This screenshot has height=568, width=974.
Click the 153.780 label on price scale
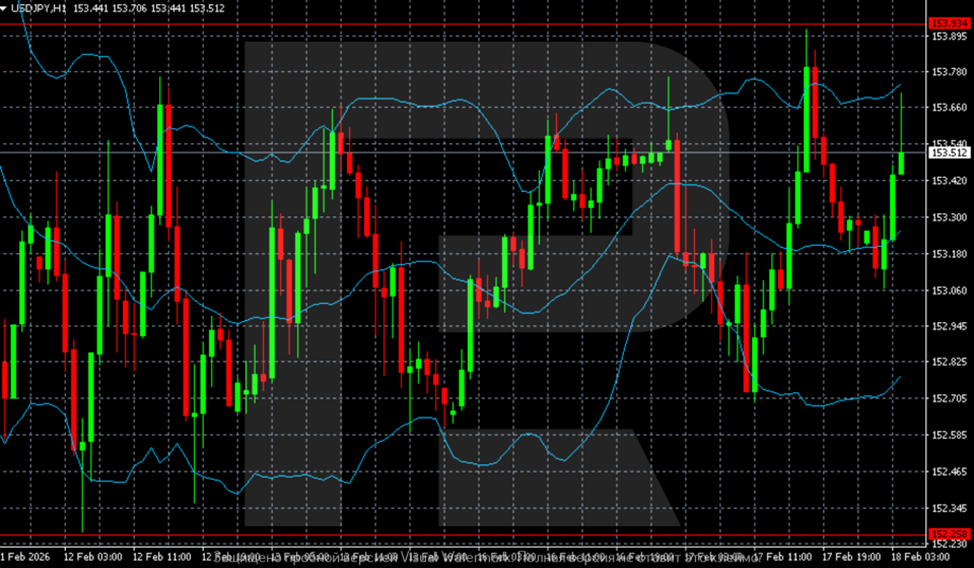(x=950, y=72)
